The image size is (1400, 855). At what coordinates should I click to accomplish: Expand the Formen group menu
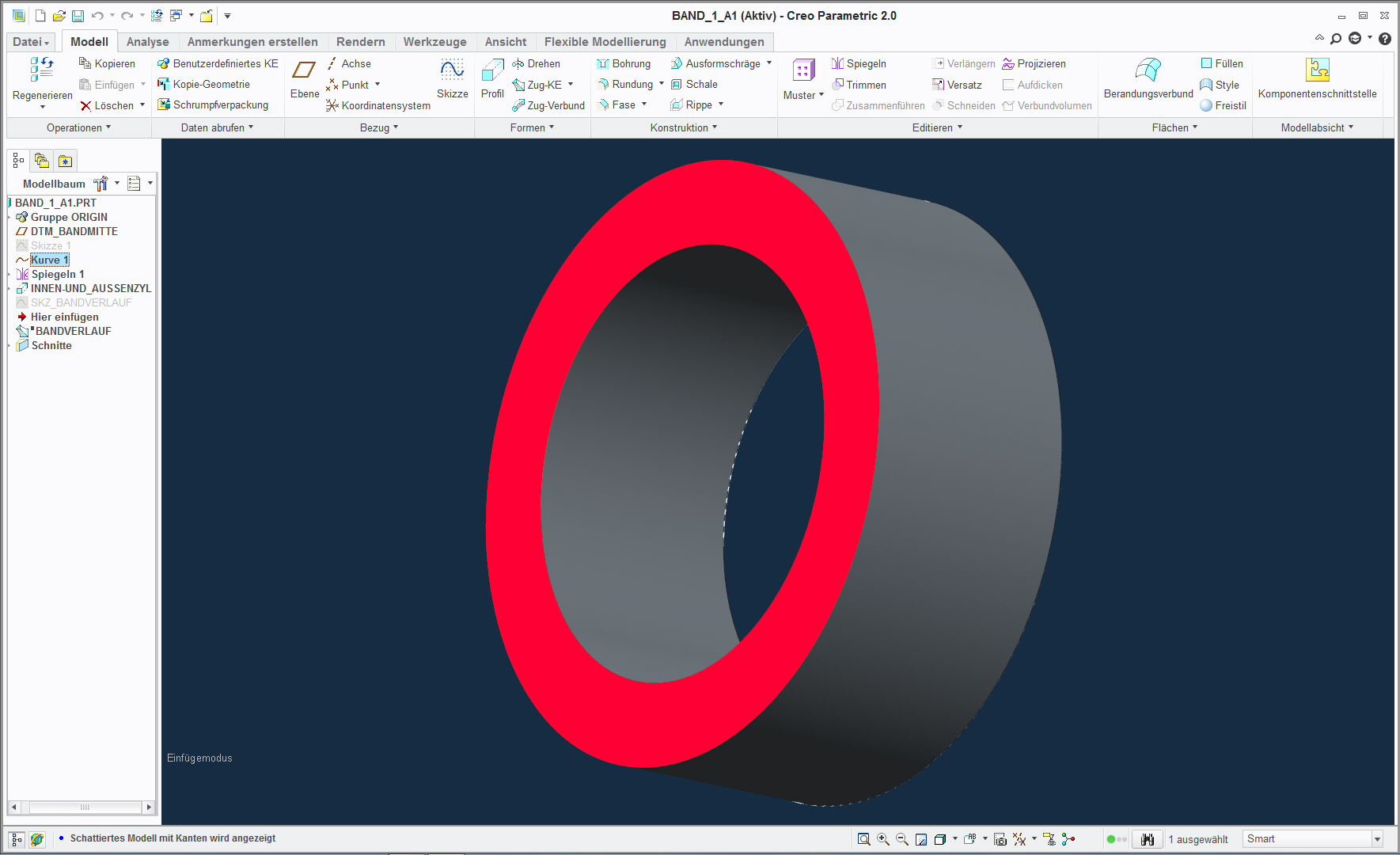point(532,127)
